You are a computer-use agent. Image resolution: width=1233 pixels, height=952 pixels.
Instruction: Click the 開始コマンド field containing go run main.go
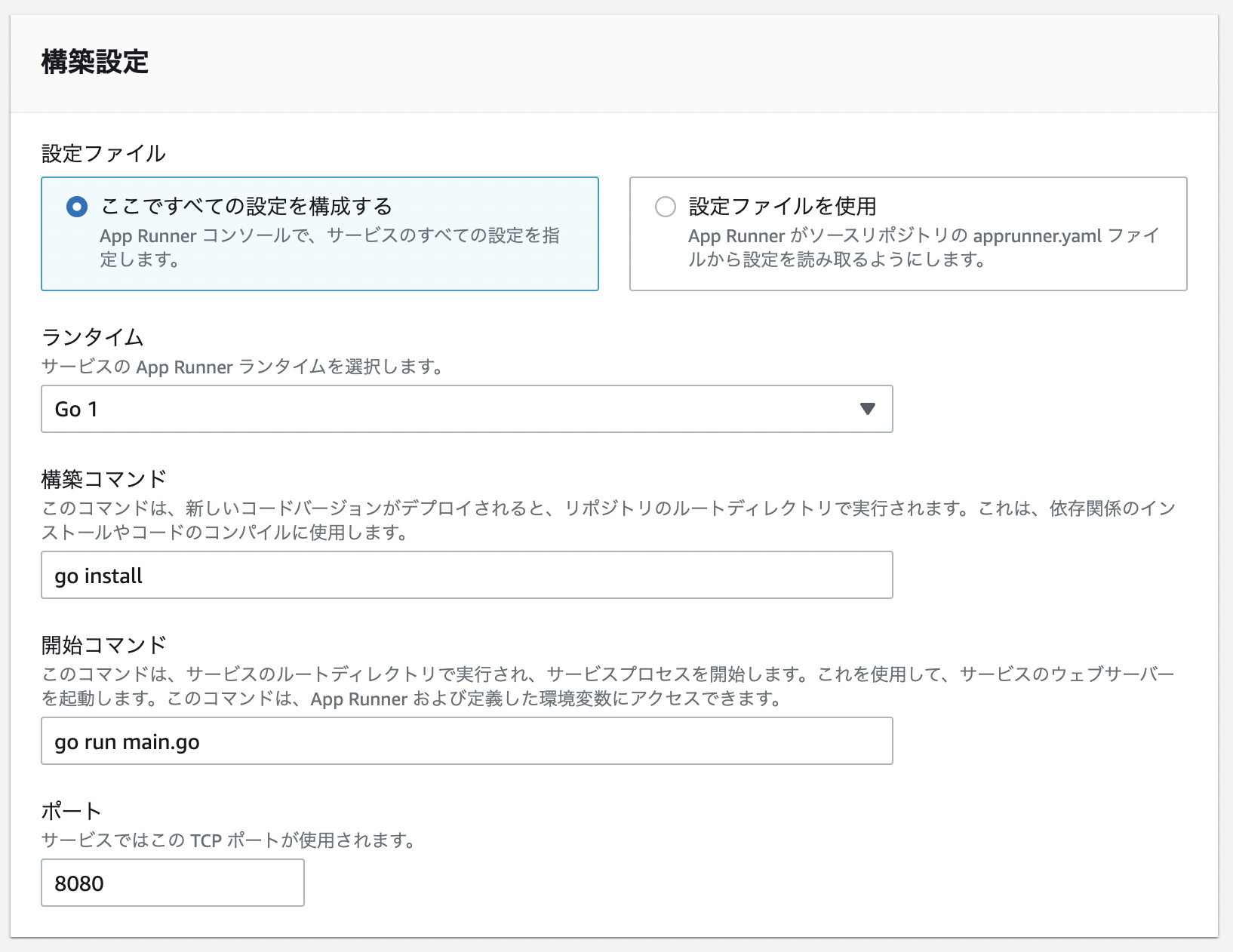466,741
